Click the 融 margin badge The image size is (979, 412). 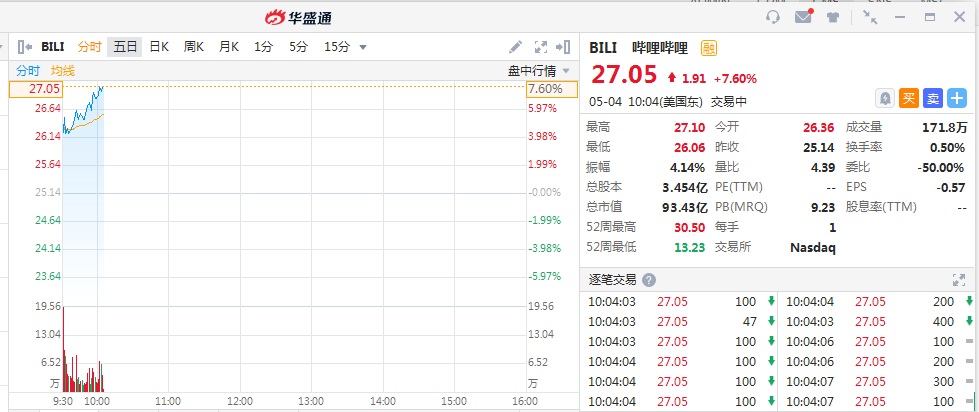pyautogui.click(x=709, y=47)
